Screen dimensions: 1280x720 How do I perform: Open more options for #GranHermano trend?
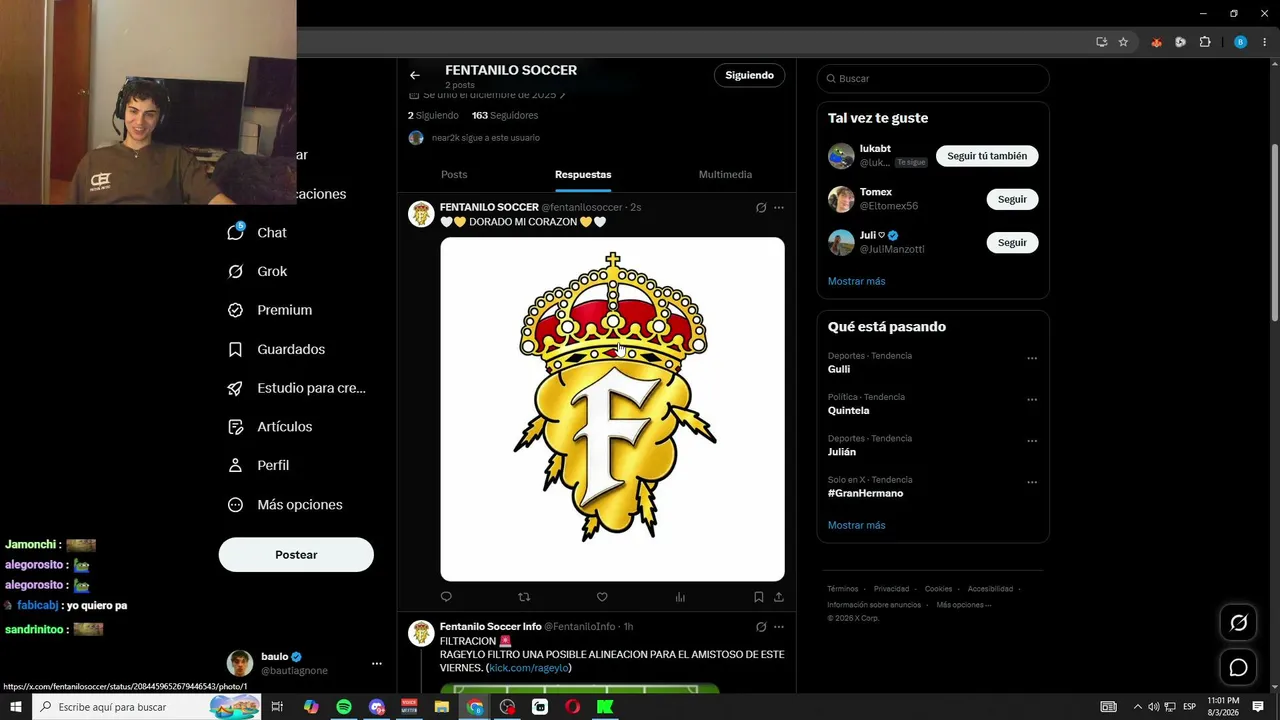[x=1032, y=483]
